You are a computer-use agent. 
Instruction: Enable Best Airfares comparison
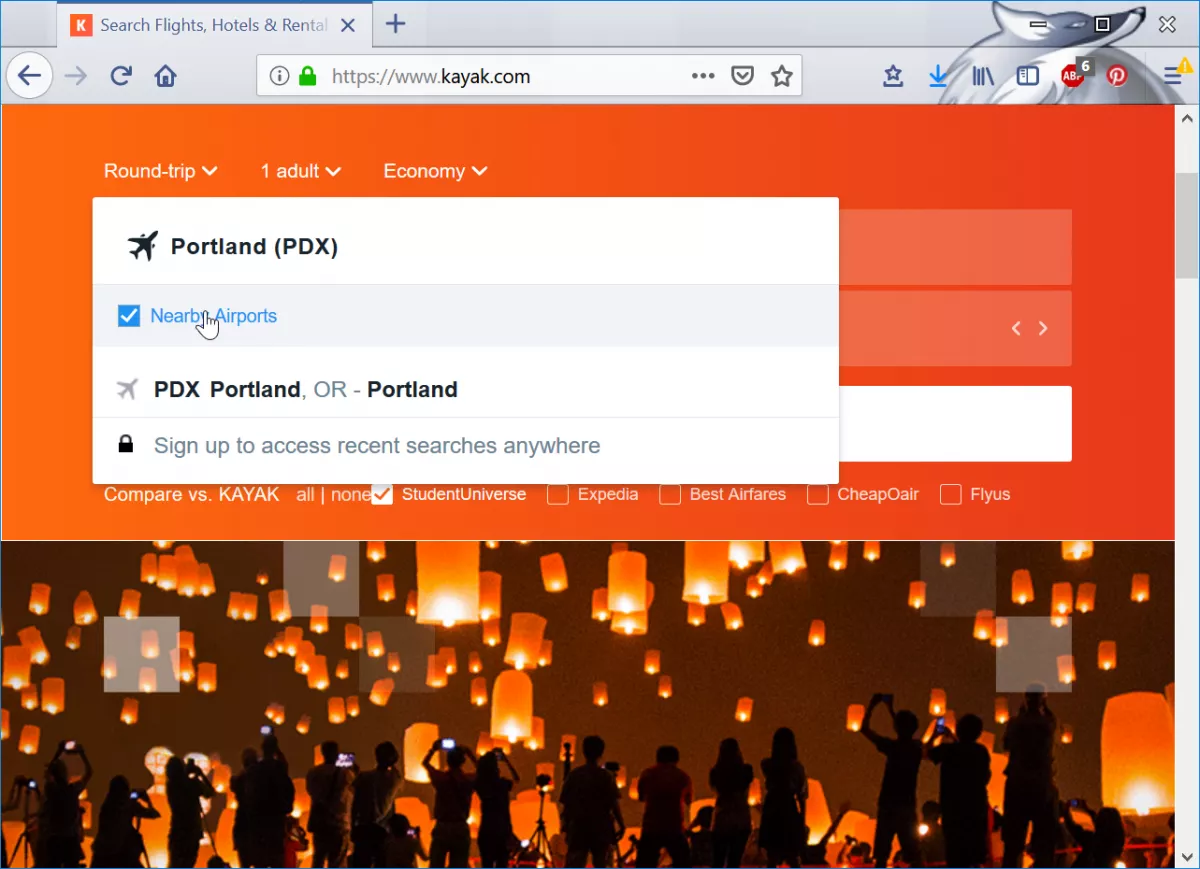(670, 494)
